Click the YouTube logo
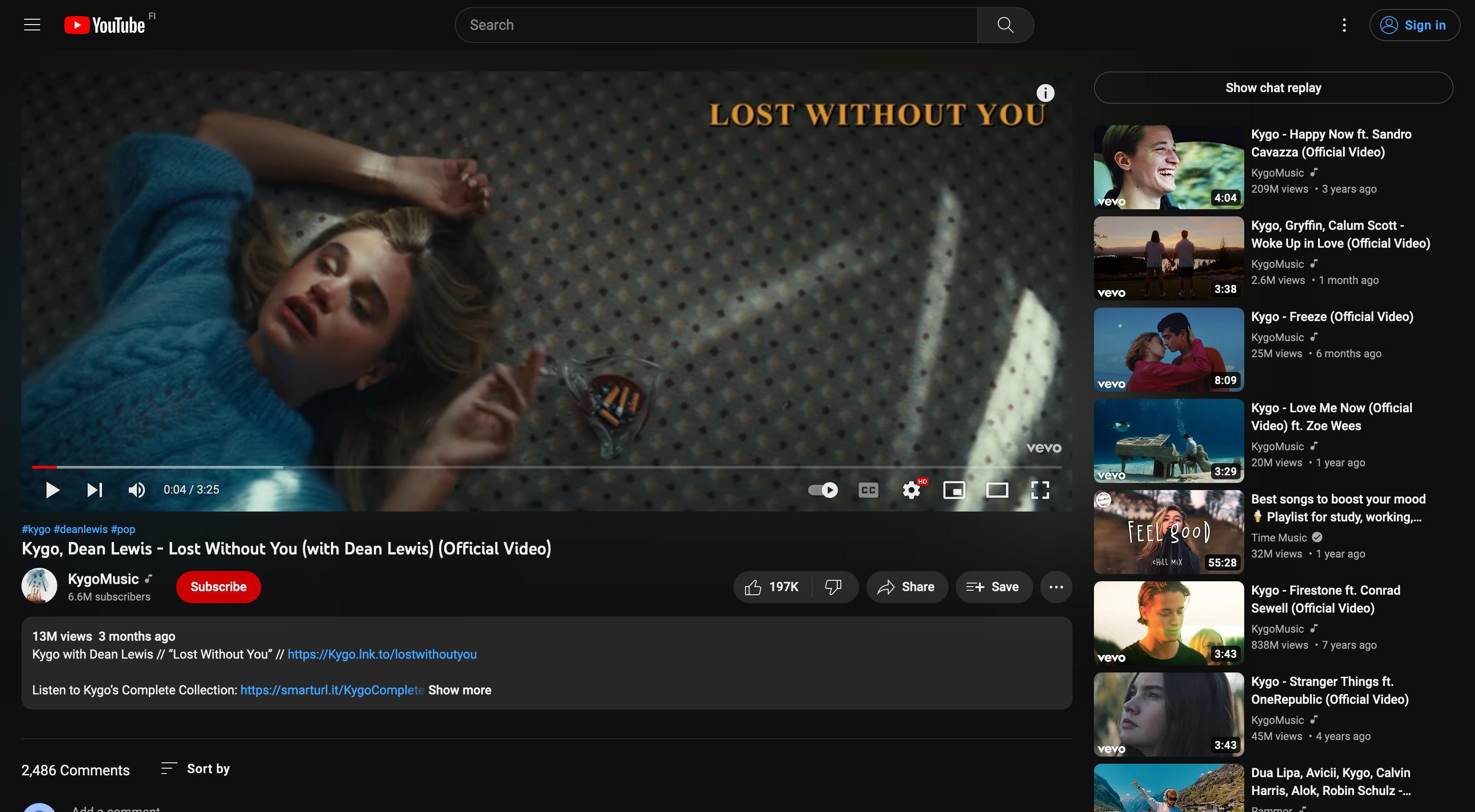This screenshot has height=812, width=1475. 106,24
